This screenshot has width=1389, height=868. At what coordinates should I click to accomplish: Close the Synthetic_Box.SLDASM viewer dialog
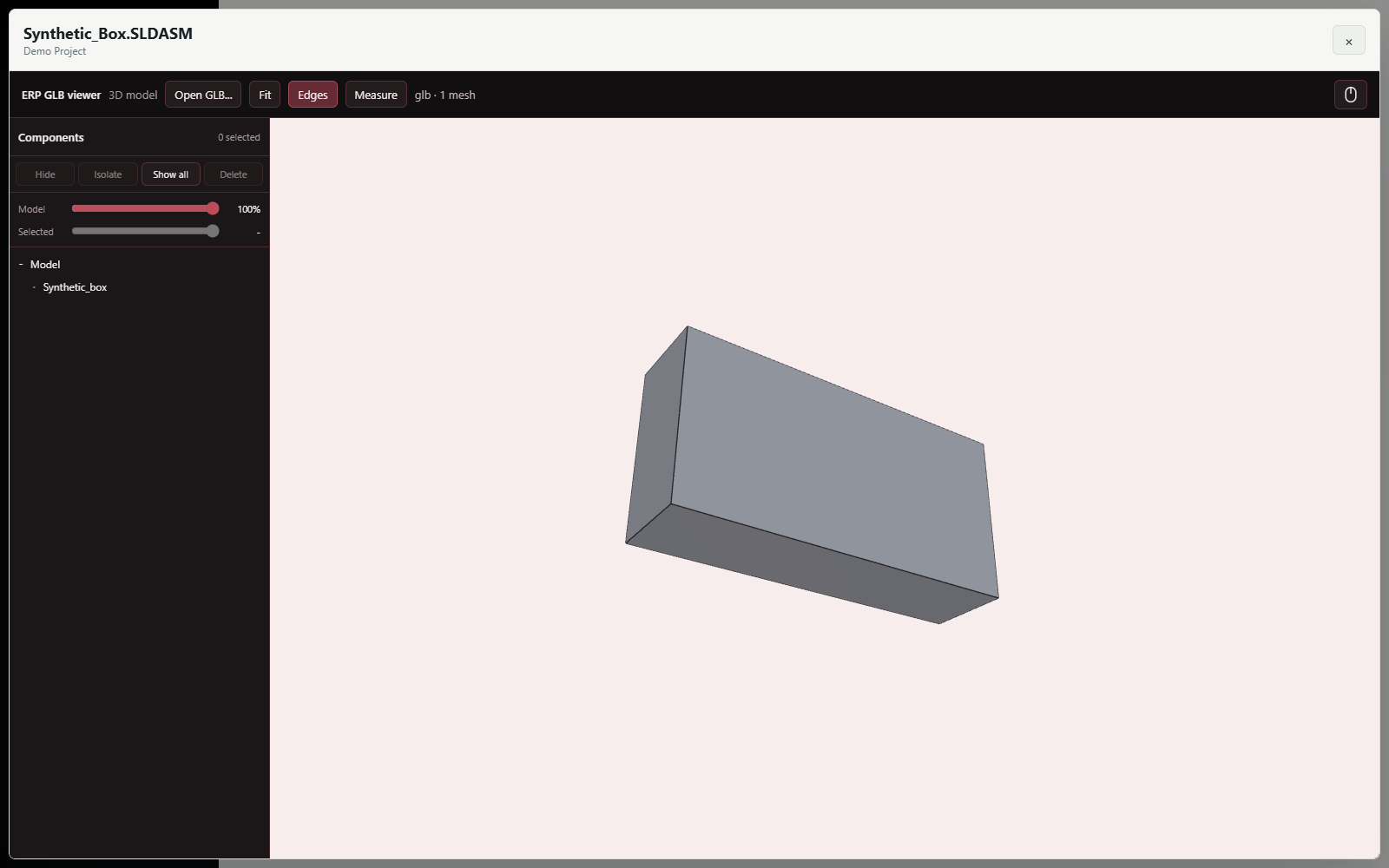(x=1348, y=41)
